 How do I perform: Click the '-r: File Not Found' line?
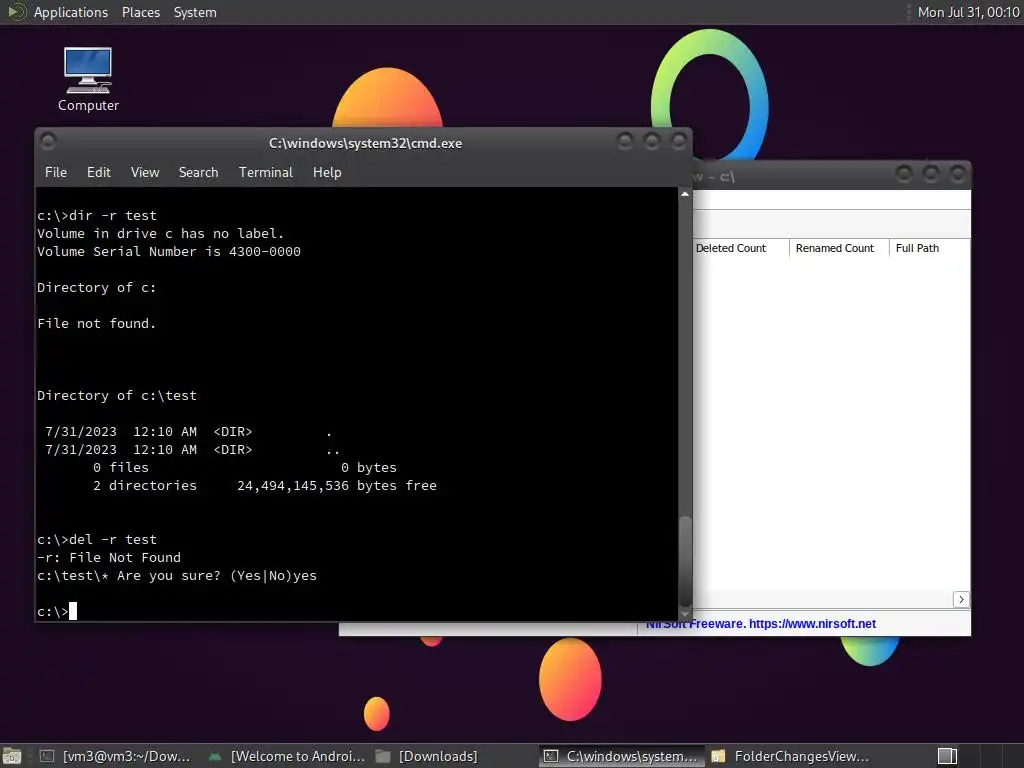point(108,557)
